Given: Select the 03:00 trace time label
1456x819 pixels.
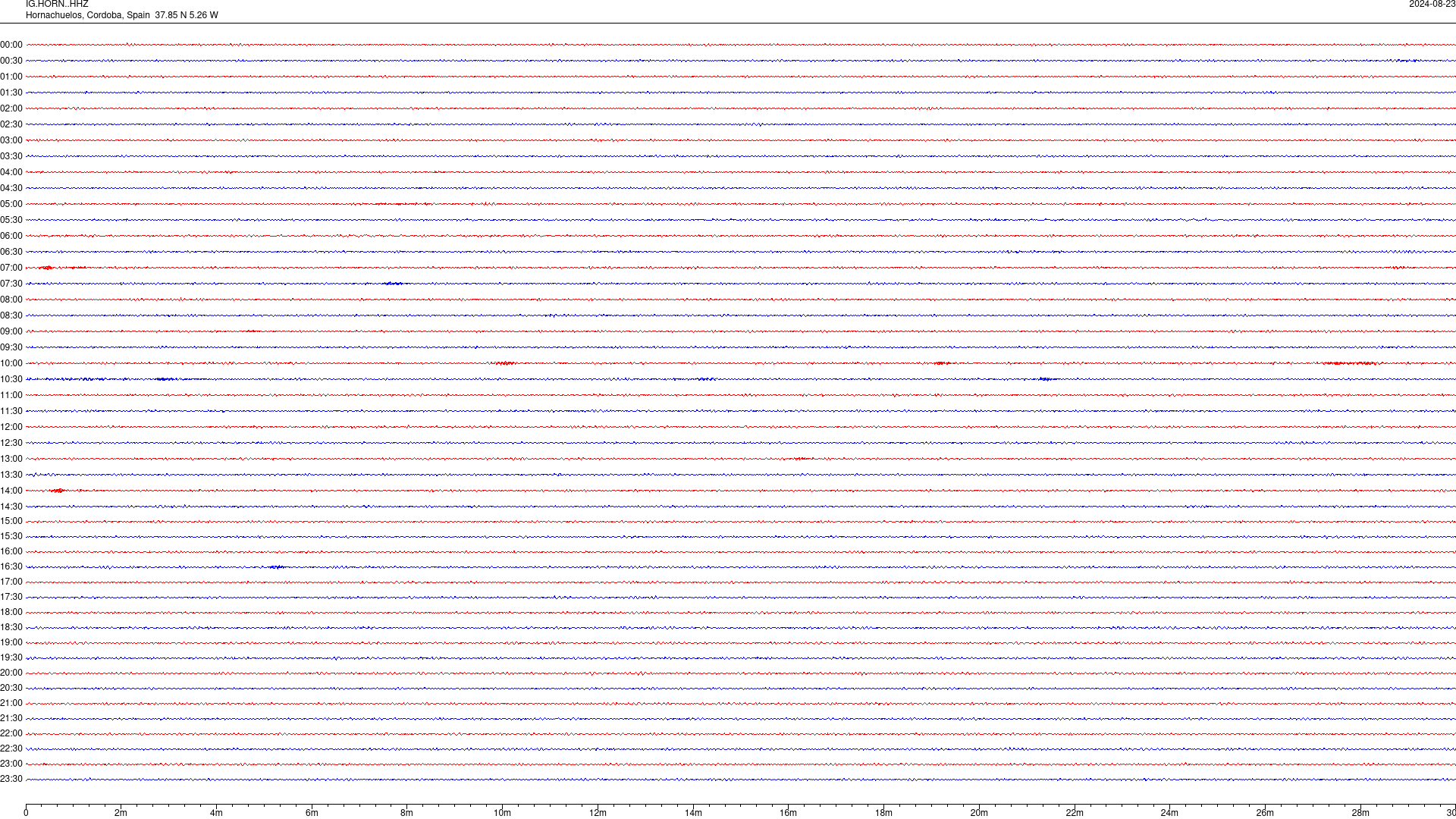Looking at the screenshot, I should point(11,140).
